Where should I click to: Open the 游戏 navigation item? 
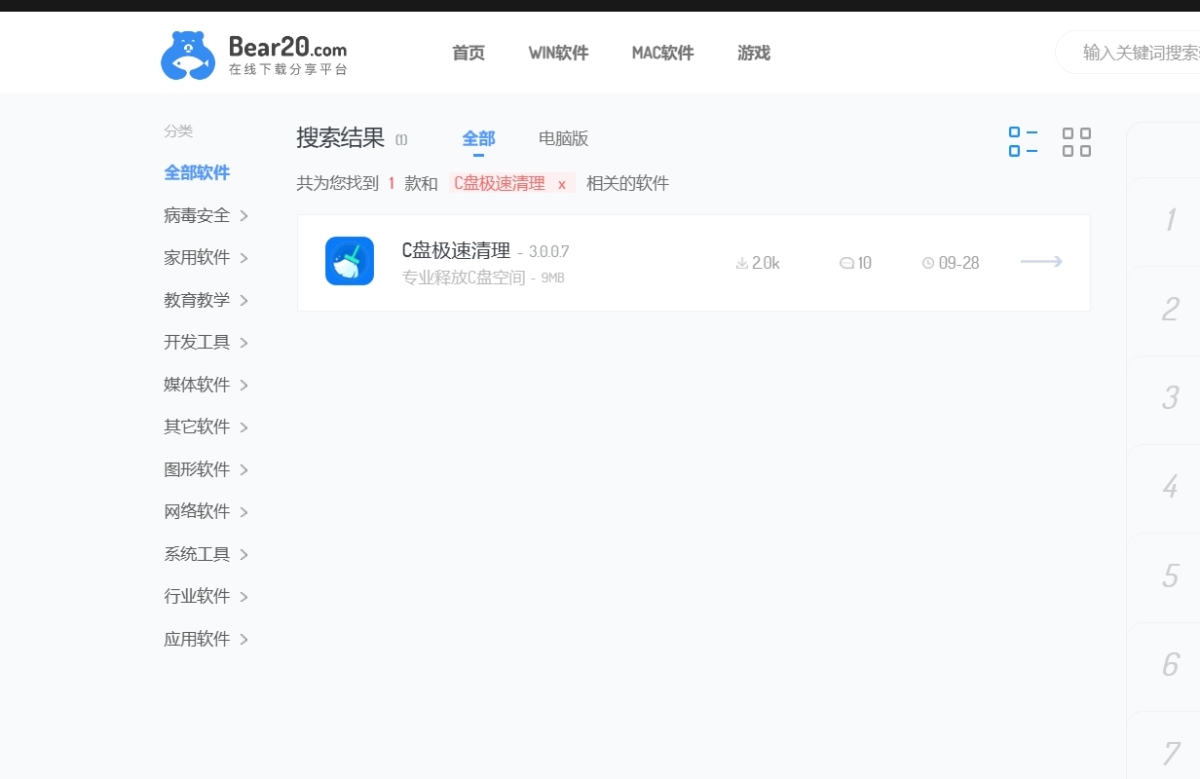754,53
